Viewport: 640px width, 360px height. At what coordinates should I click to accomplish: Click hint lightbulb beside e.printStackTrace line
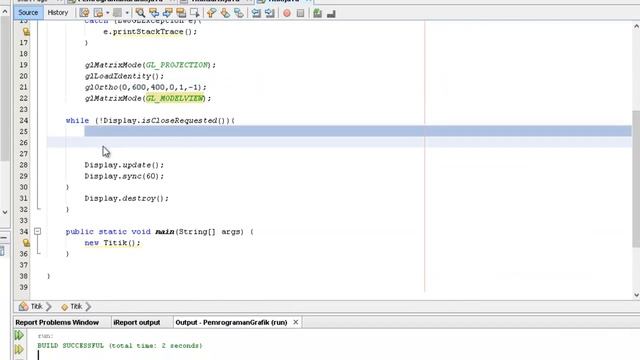pyautogui.click(x=26, y=31)
